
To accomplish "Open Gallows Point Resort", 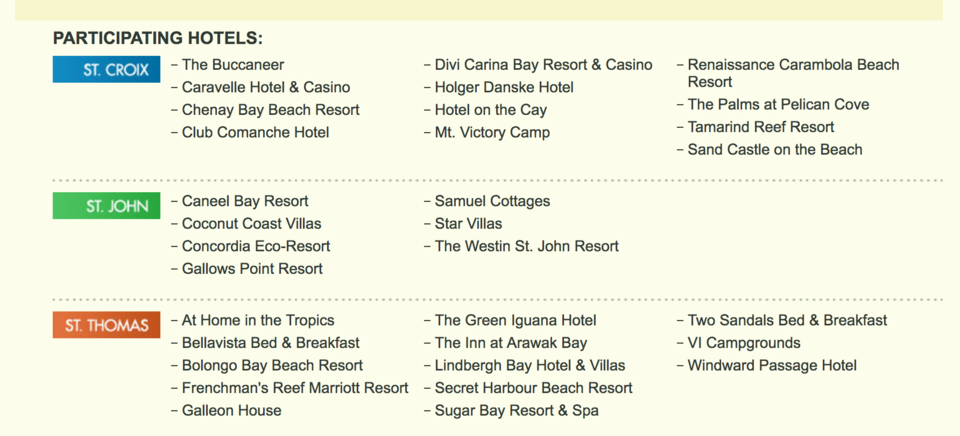I will [252, 269].
